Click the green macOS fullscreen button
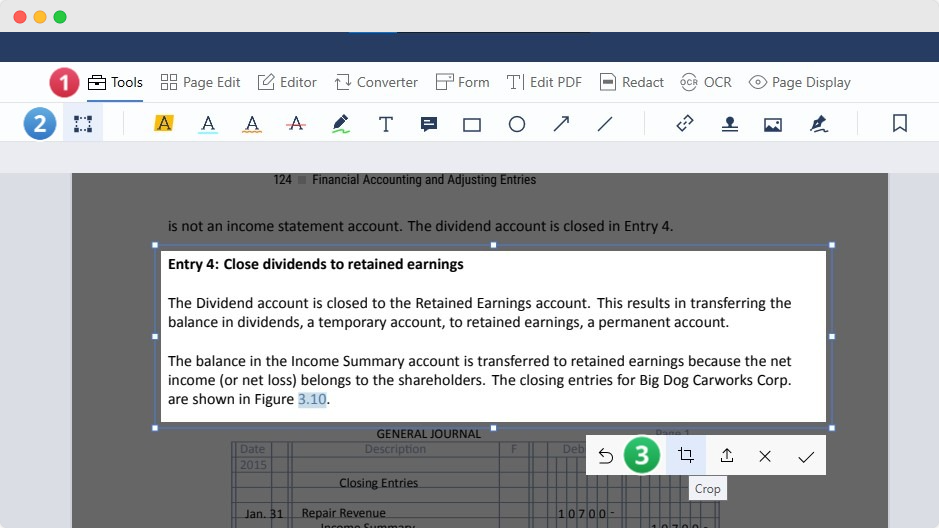 60,17
